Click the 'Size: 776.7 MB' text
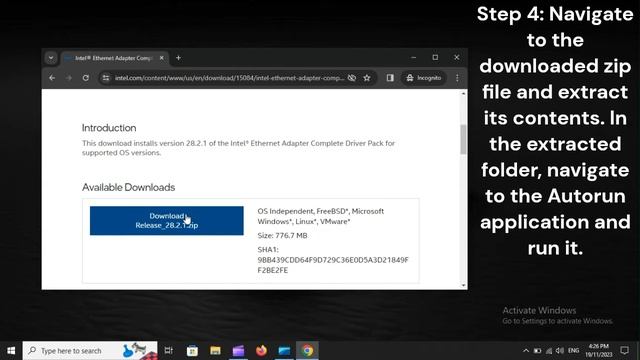Viewport: 640px width, 360px height. 282,236
